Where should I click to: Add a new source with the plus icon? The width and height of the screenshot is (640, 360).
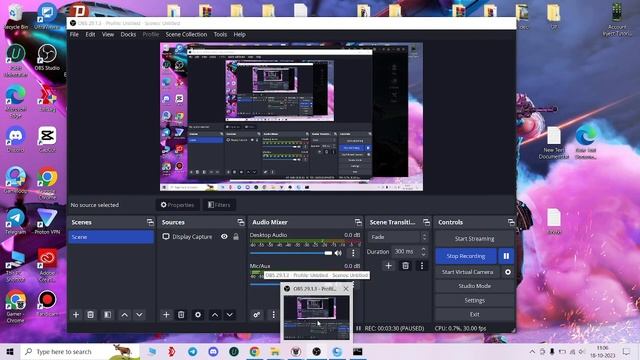pos(166,315)
